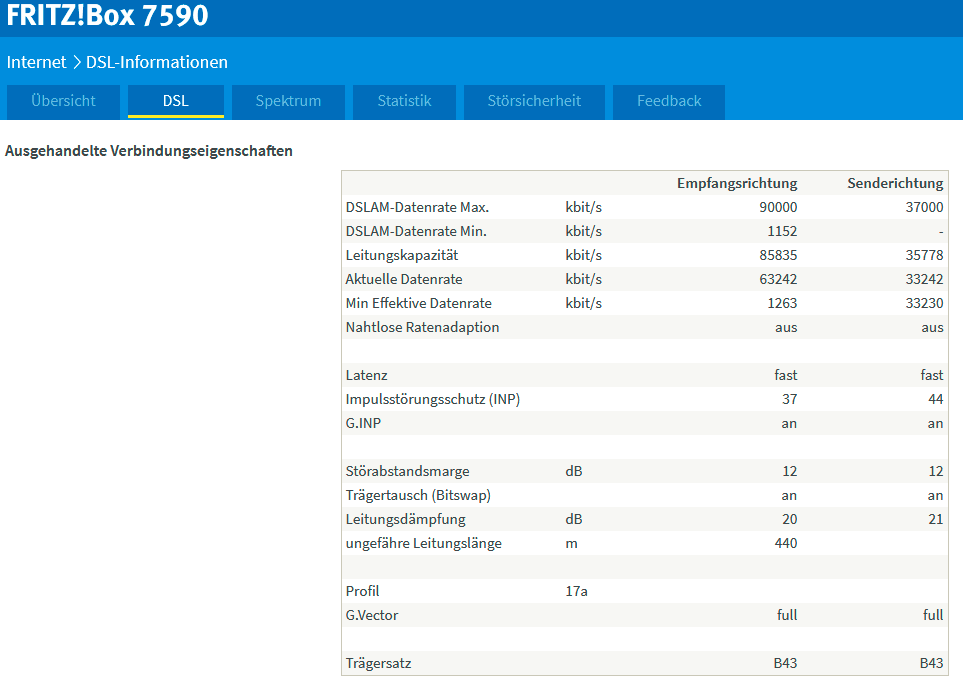Viewport: 963px width, 685px height.
Task: Click the G.Vector row label
Action: (x=372, y=615)
